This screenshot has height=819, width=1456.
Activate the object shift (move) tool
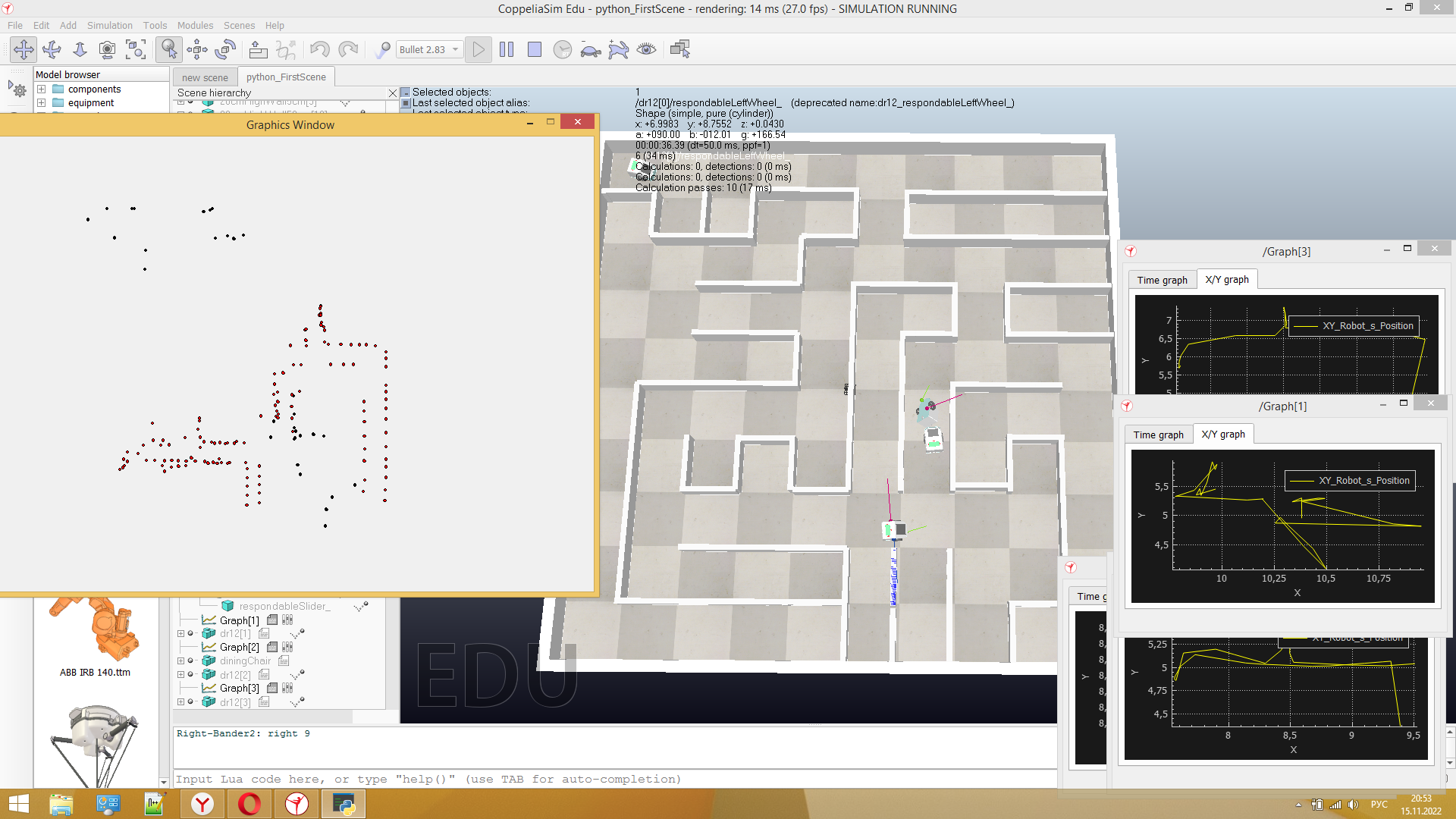click(x=197, y=50)
